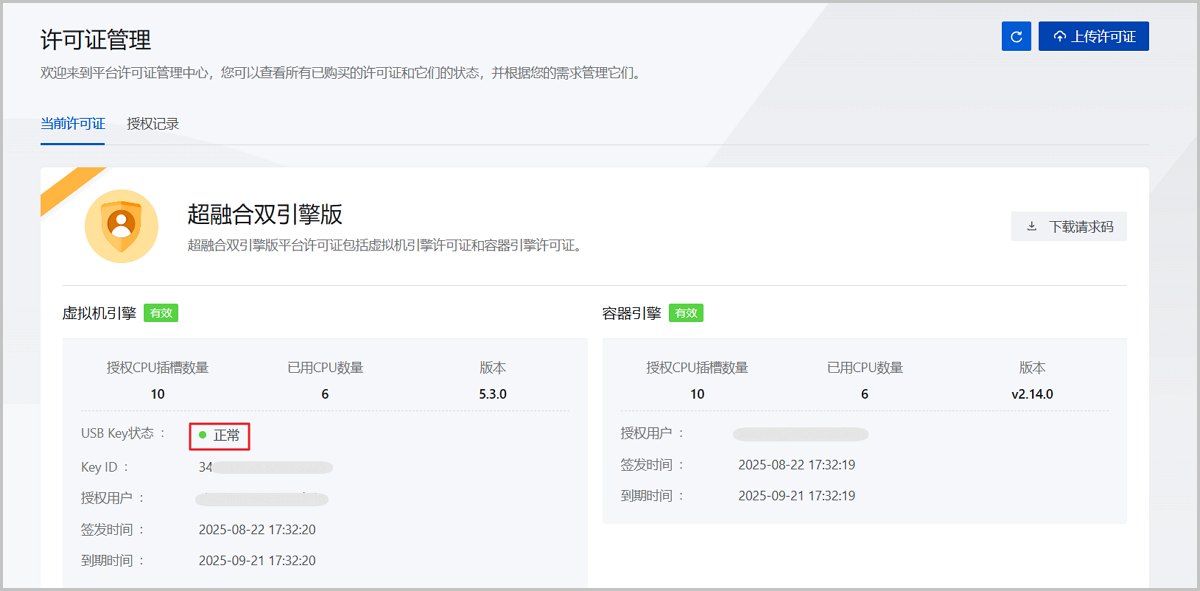Viewport: 1200px width, 591px height.
Task: Click version value 5.3.0
Action: [493, 394]
